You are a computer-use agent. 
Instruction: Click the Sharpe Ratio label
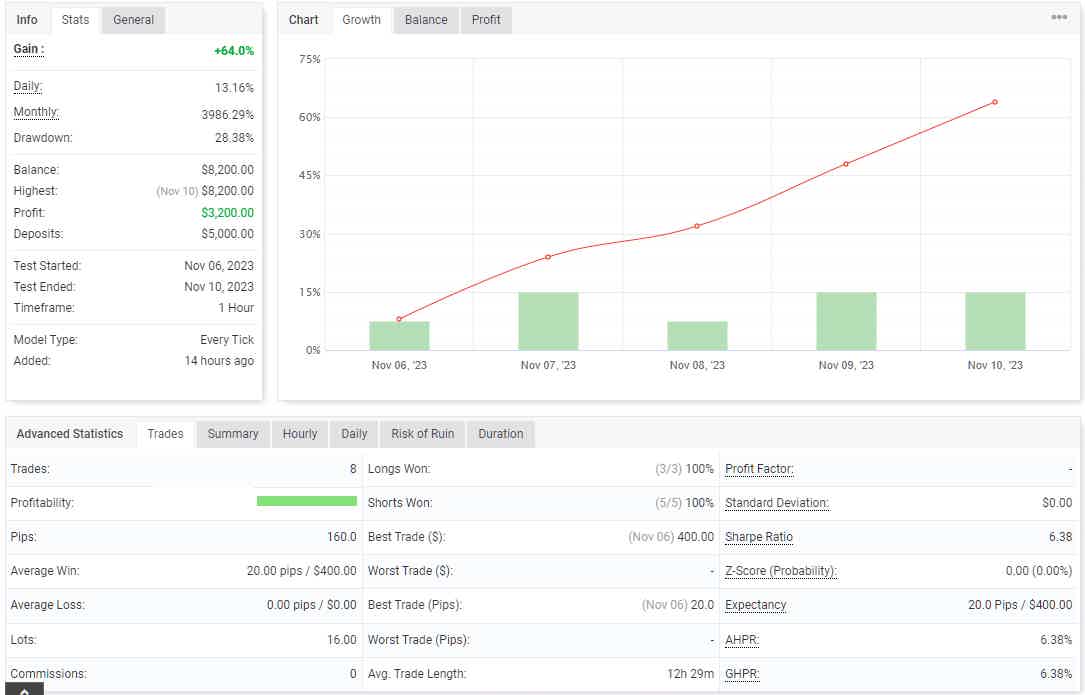click(759, 537)
